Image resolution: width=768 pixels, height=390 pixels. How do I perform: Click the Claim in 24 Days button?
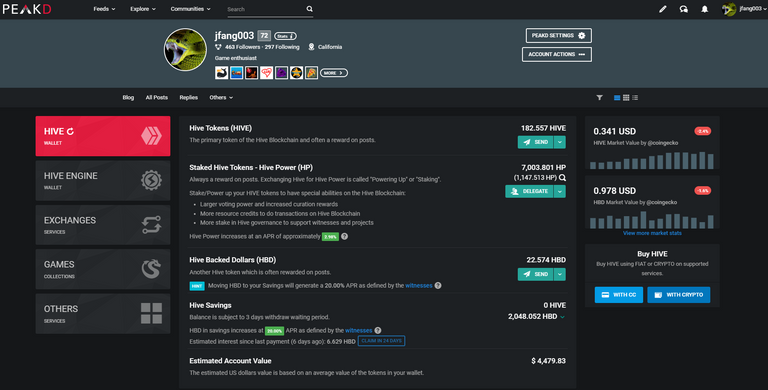[x=382, y=341]
